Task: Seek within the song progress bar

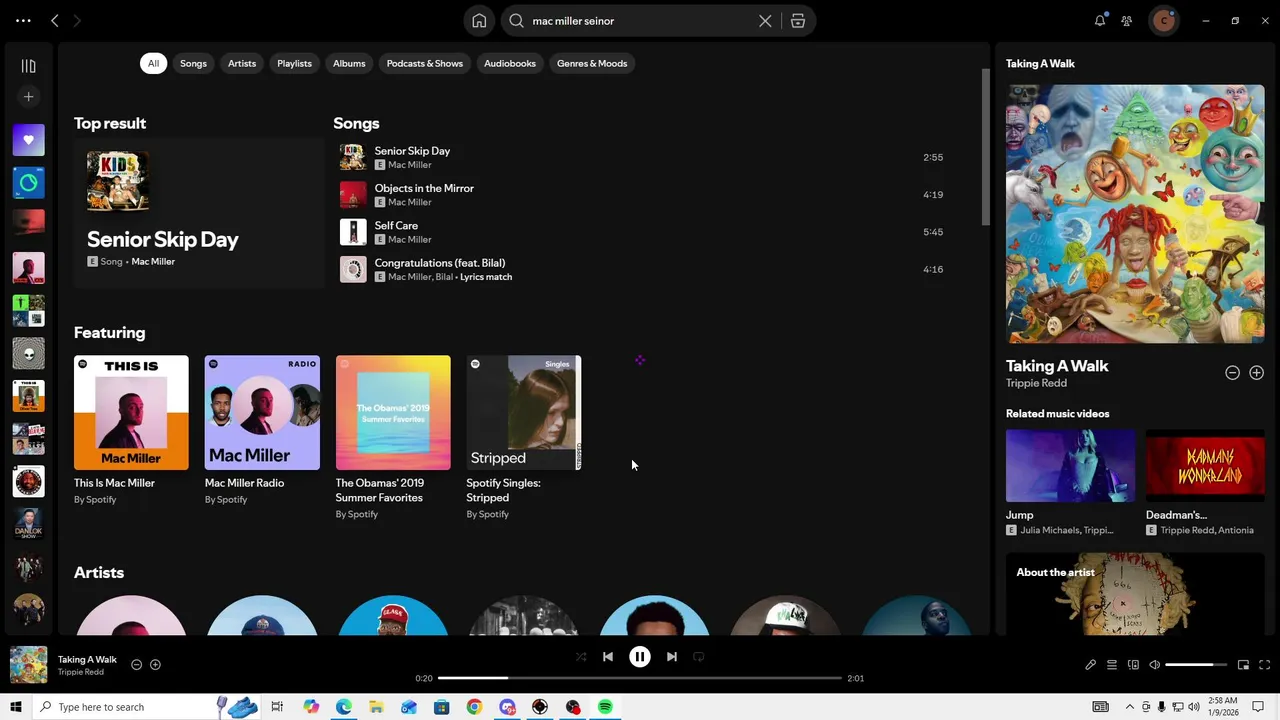Action: [640, 678]
